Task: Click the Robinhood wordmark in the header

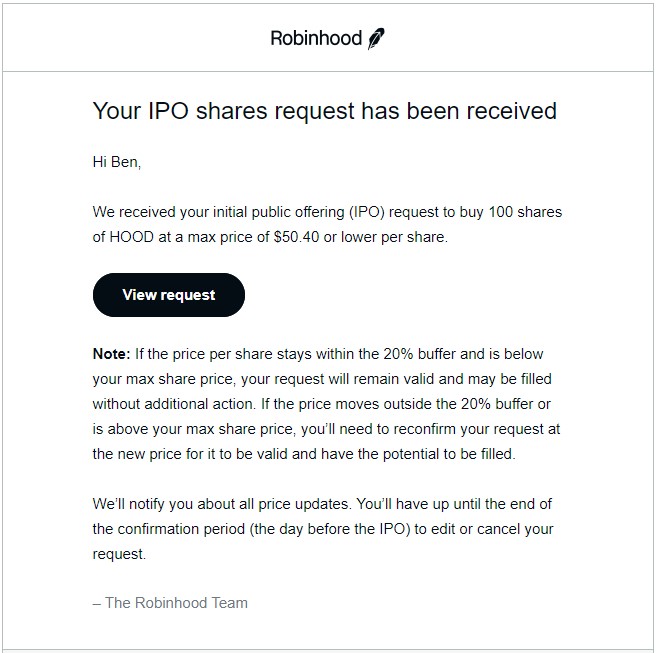Action: point(316,38)
